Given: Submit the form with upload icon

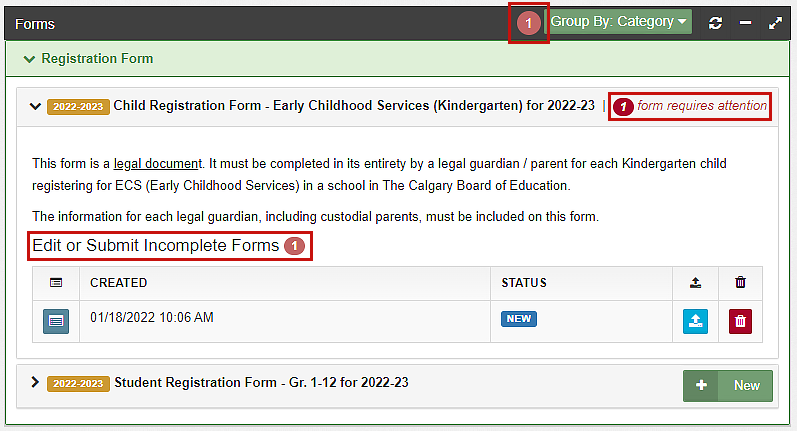Looking at the screenshot, I should (x=695, y=321).
